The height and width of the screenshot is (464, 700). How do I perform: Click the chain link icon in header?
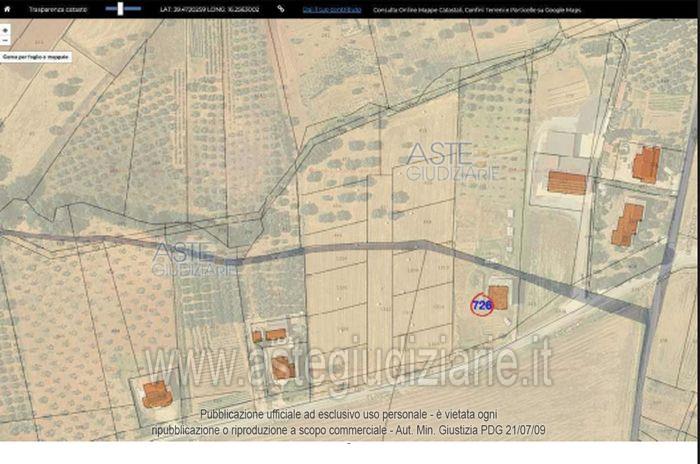pos(280,9)
